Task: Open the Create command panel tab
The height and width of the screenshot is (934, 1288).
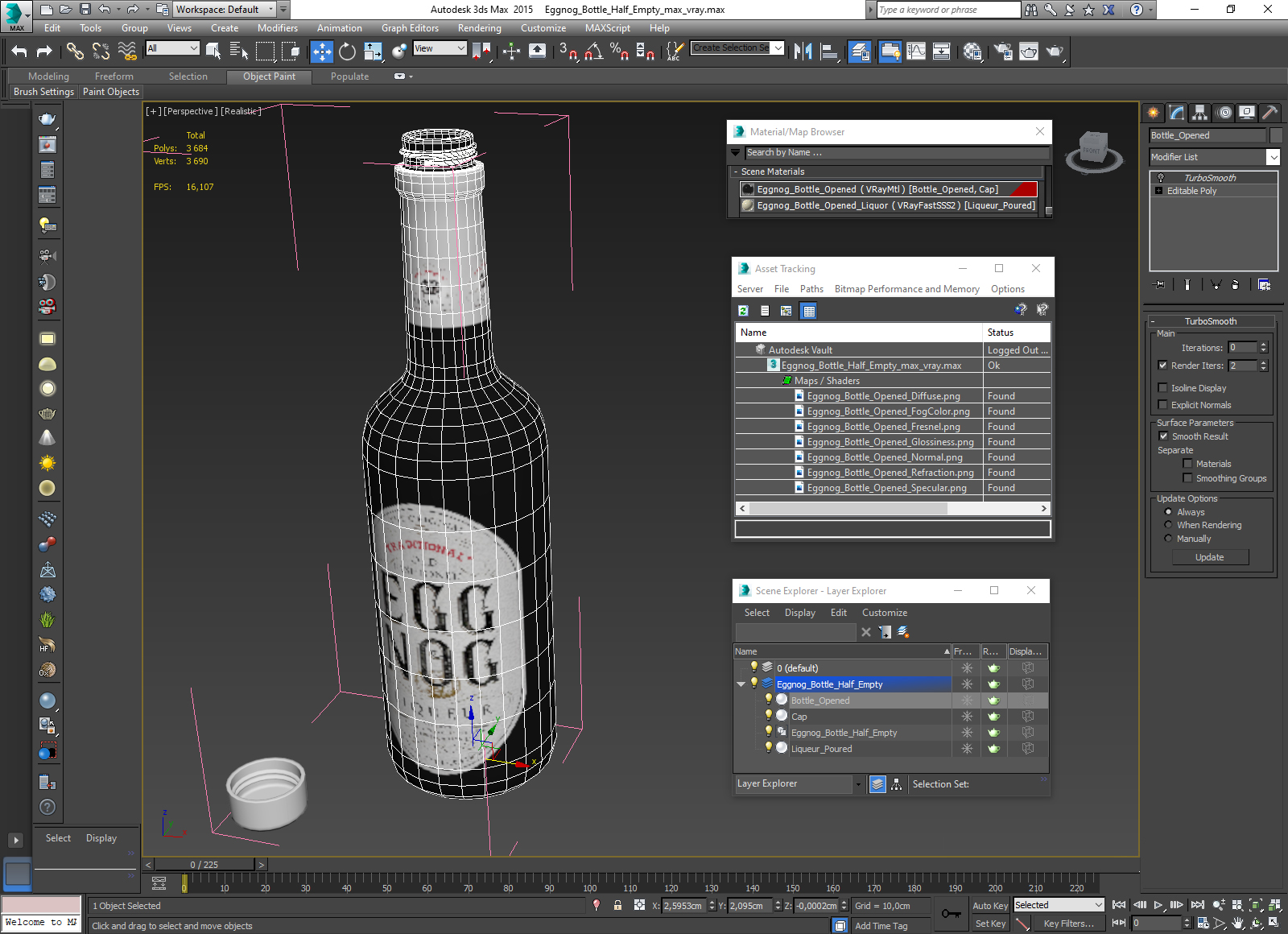Action: 1154,113
